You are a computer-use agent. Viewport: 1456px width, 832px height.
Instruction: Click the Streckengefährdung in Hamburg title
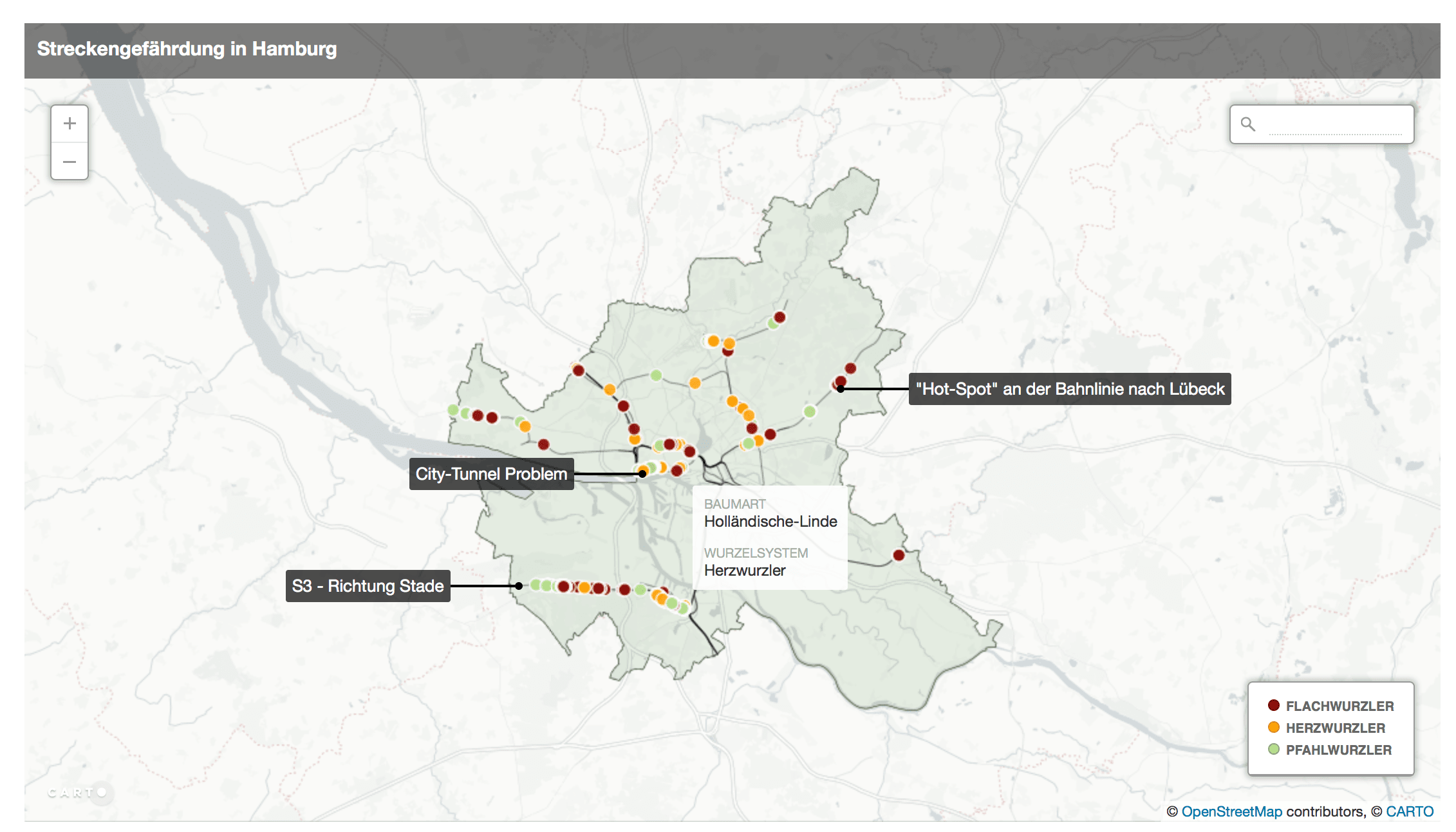tap(187, 49)
